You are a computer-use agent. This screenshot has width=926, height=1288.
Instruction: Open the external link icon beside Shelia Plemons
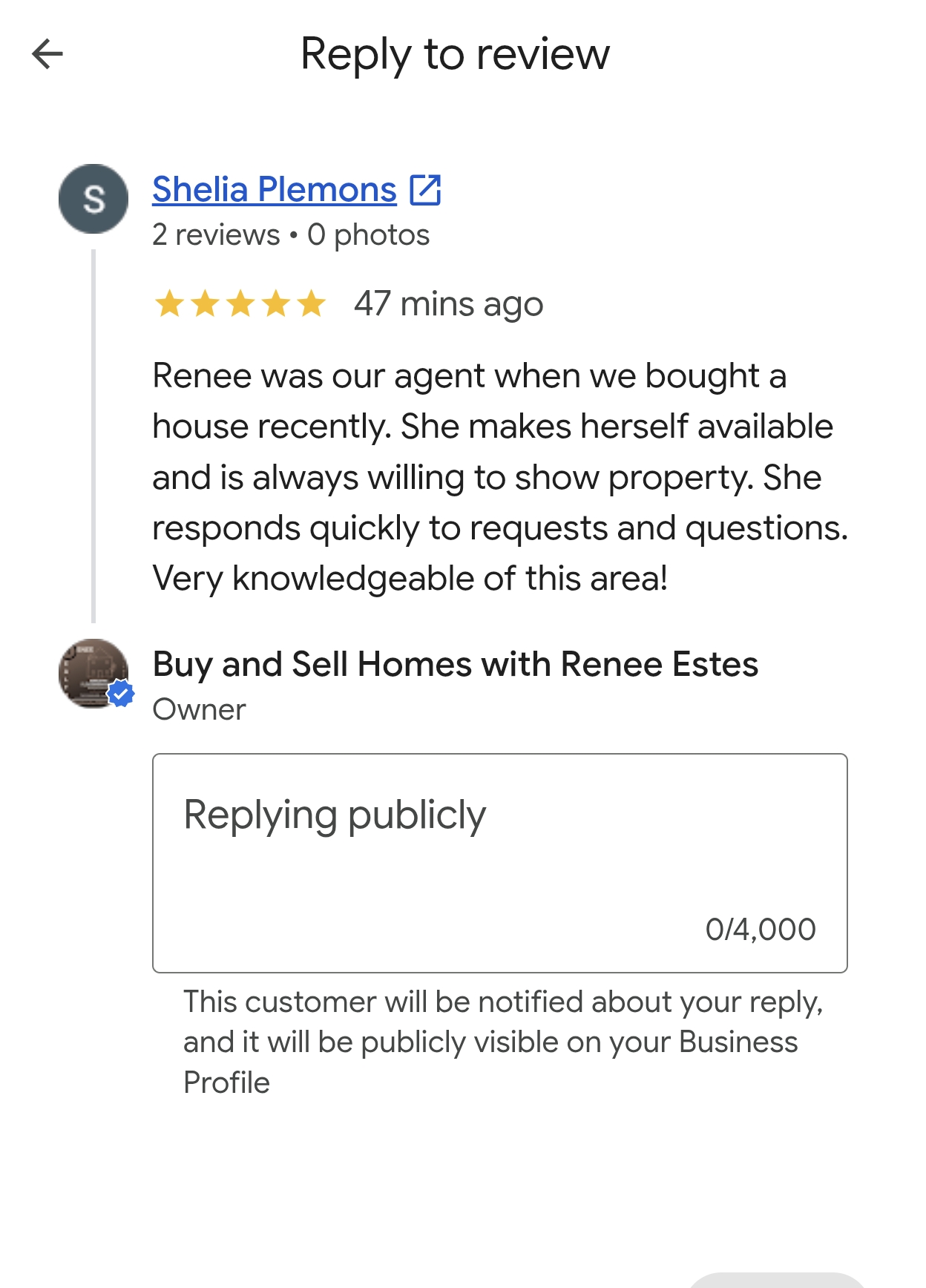(425, 189)
